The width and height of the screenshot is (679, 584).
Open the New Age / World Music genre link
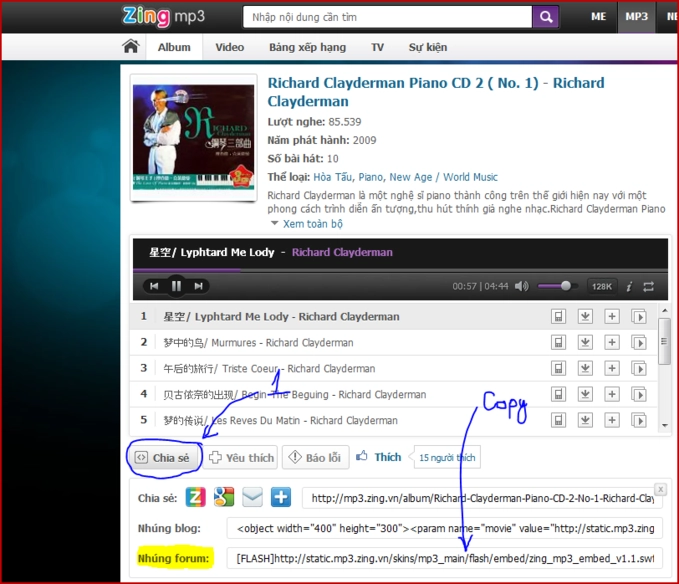pos(443,177)
